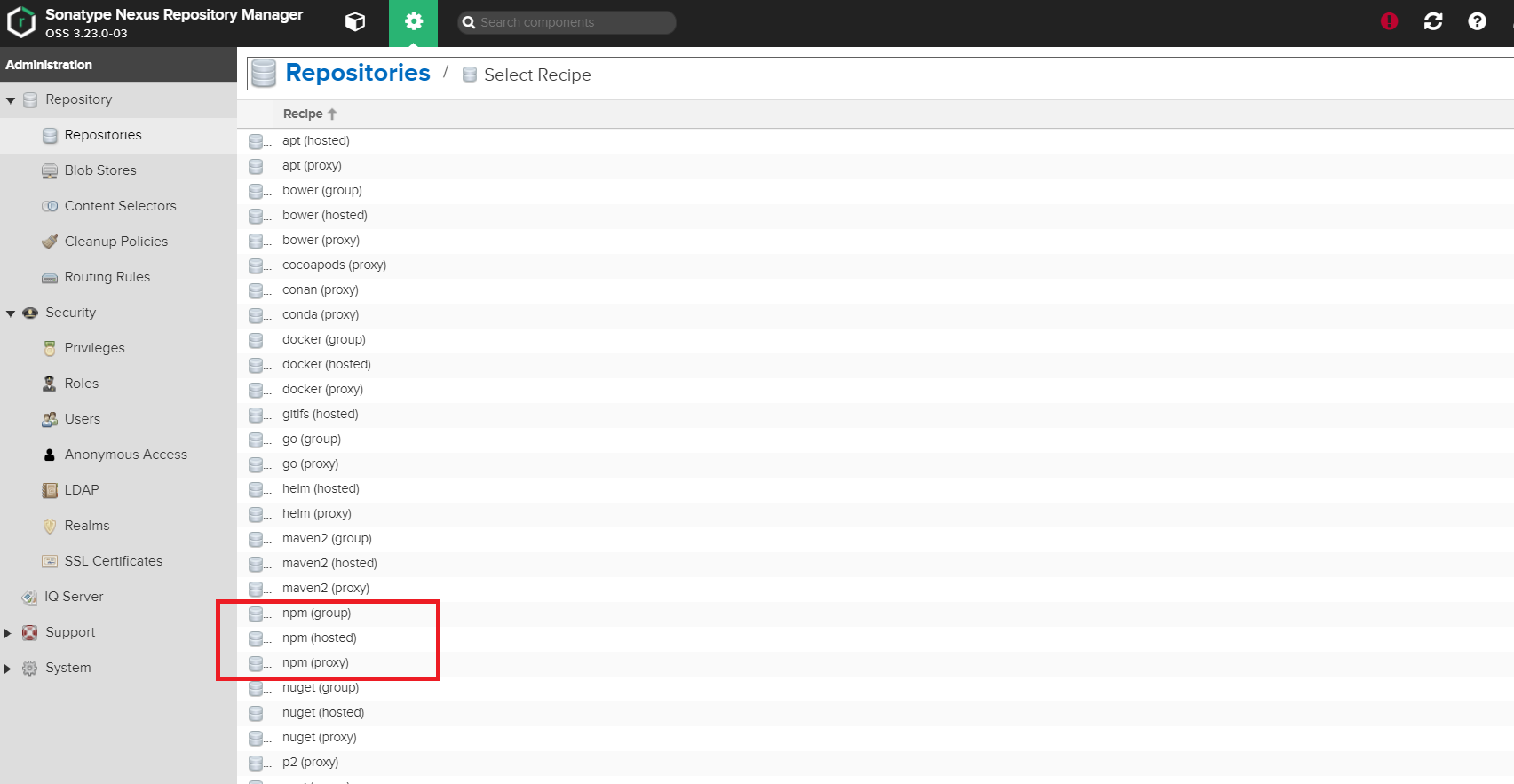Click the Refresh icon in header
1514x784 pixels.
pyautogui.click(x=1433, y=21)
